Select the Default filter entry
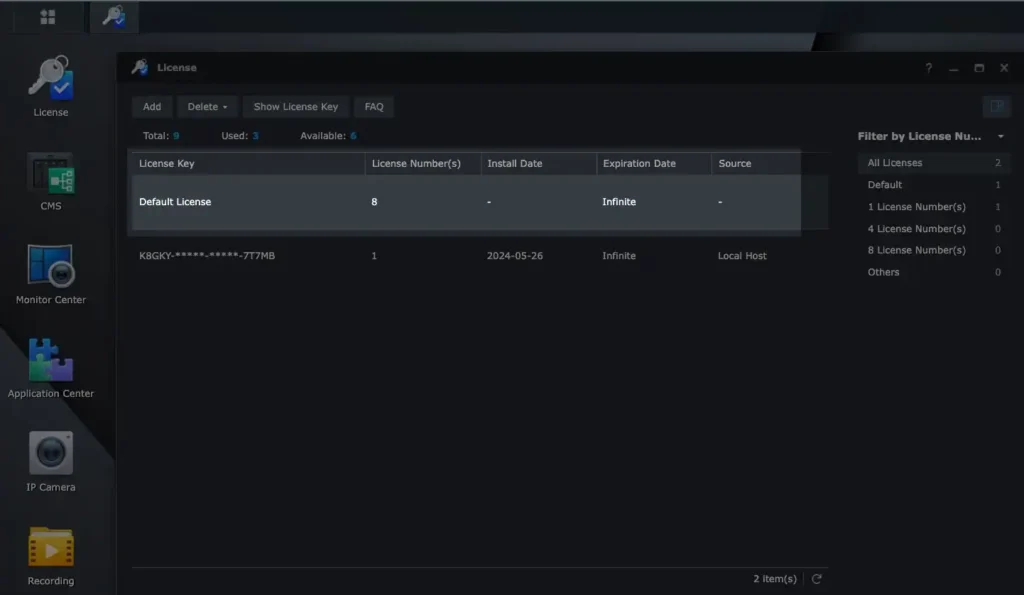 tap(933, 185)
